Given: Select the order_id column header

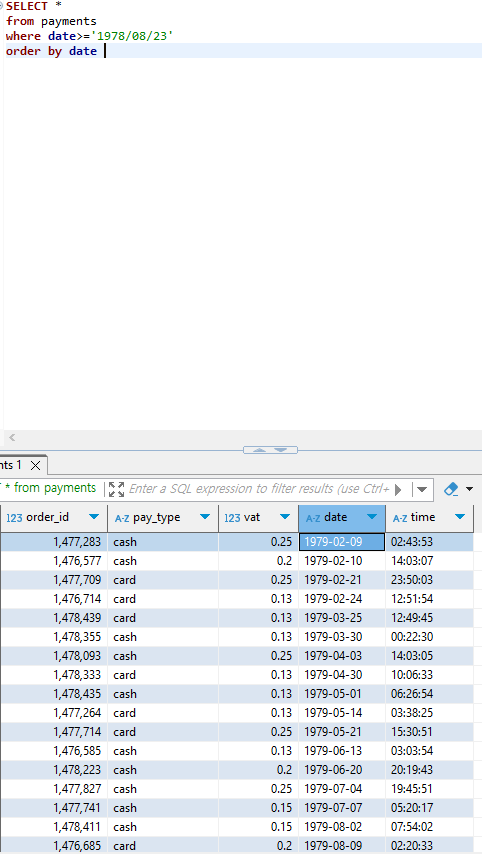Looking at the screenshot, I should [x=53, y=518].
